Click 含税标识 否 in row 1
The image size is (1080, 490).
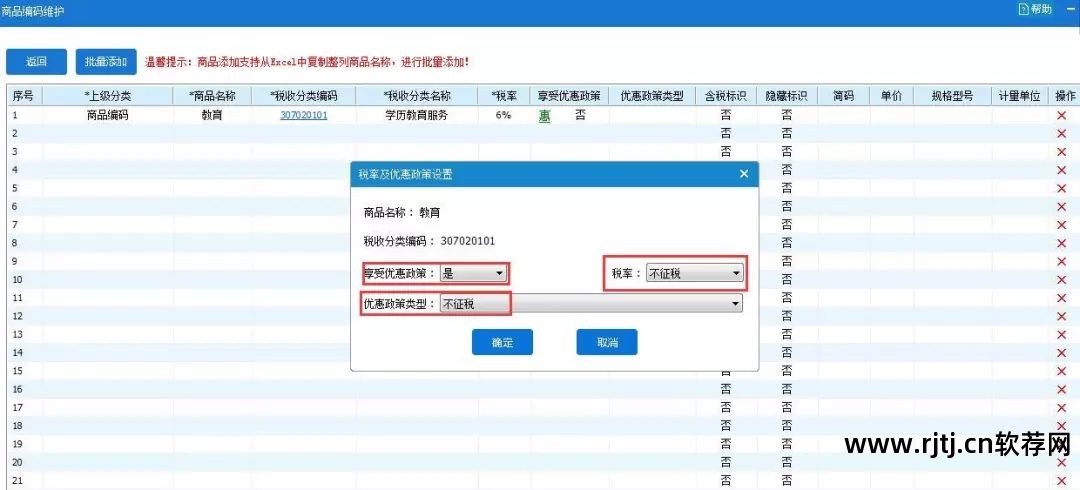pyautogui.click(x=725, y=115)
